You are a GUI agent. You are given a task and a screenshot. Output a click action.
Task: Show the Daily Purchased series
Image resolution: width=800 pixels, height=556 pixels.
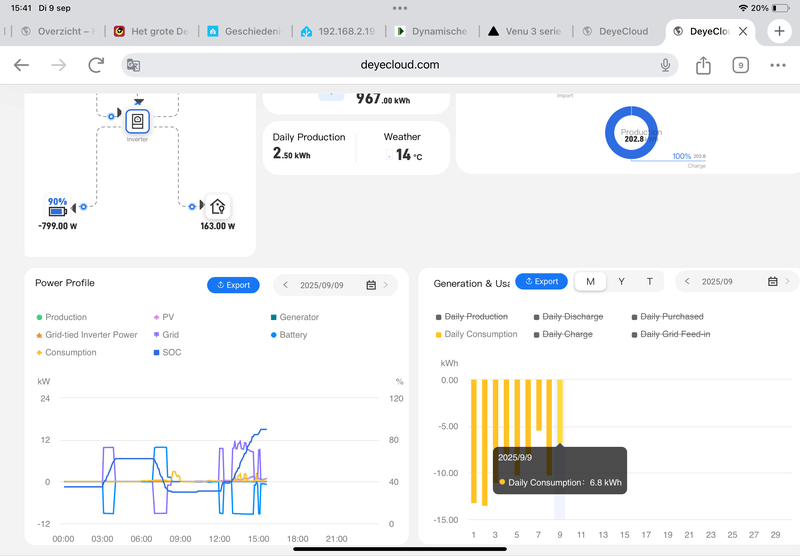pyautogui.click(x=667, y=317)
